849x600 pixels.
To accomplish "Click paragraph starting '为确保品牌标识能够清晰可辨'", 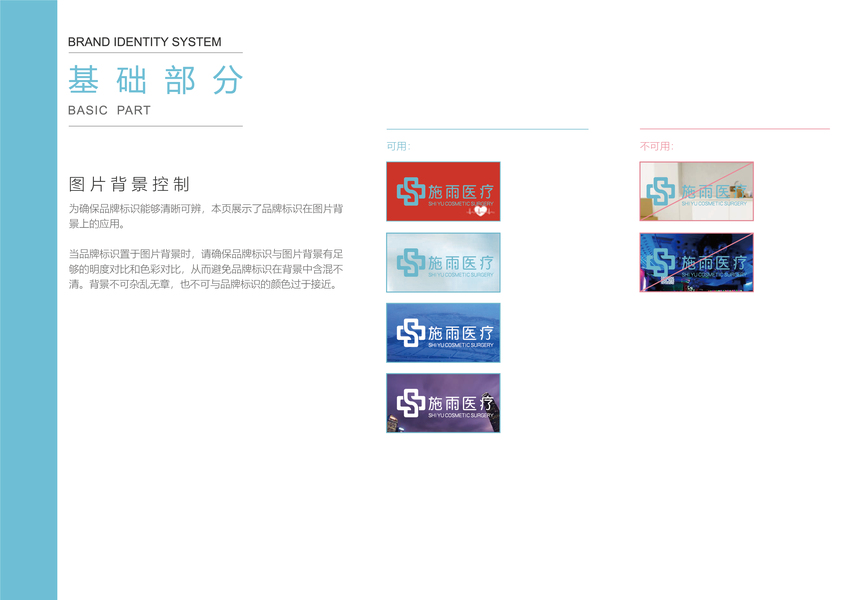I will pos(206,216).
